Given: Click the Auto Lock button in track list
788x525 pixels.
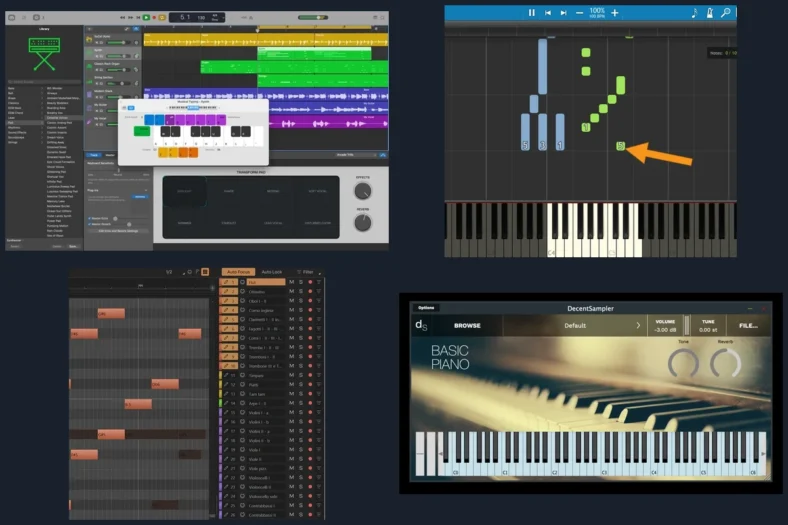Looking at the screenshot, I should [x=272, y=272].
